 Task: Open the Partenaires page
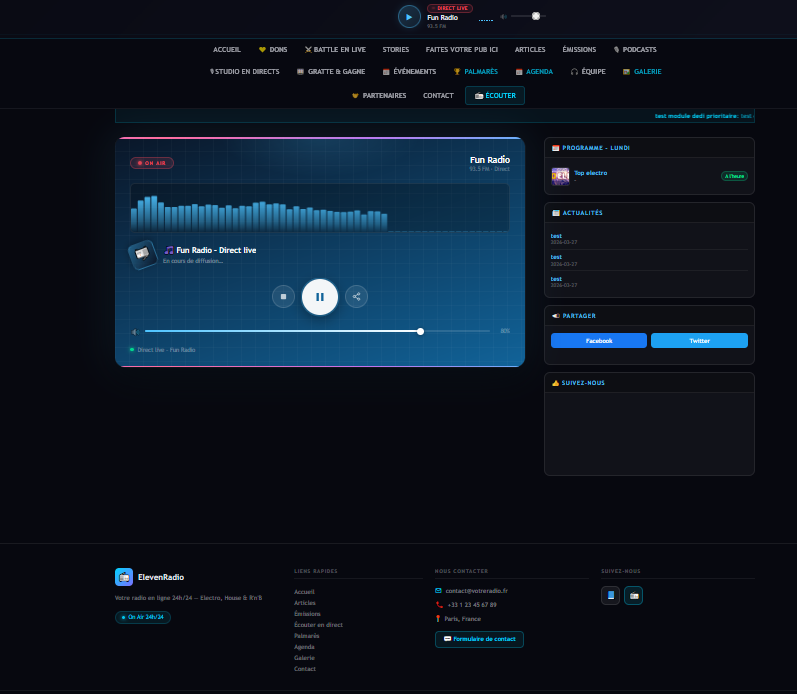click(x=379, y=96)
